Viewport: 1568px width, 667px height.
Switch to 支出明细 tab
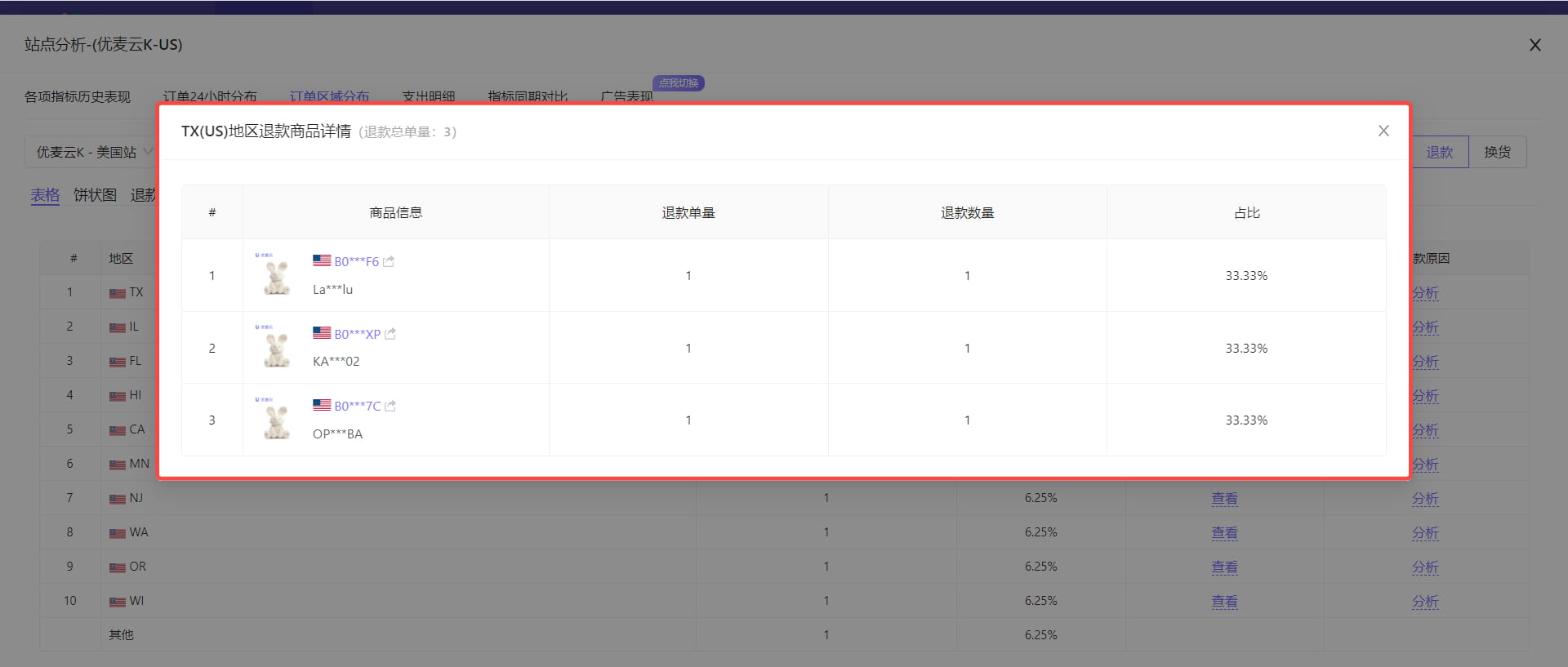pyautogui.click(x=429, y=96)
